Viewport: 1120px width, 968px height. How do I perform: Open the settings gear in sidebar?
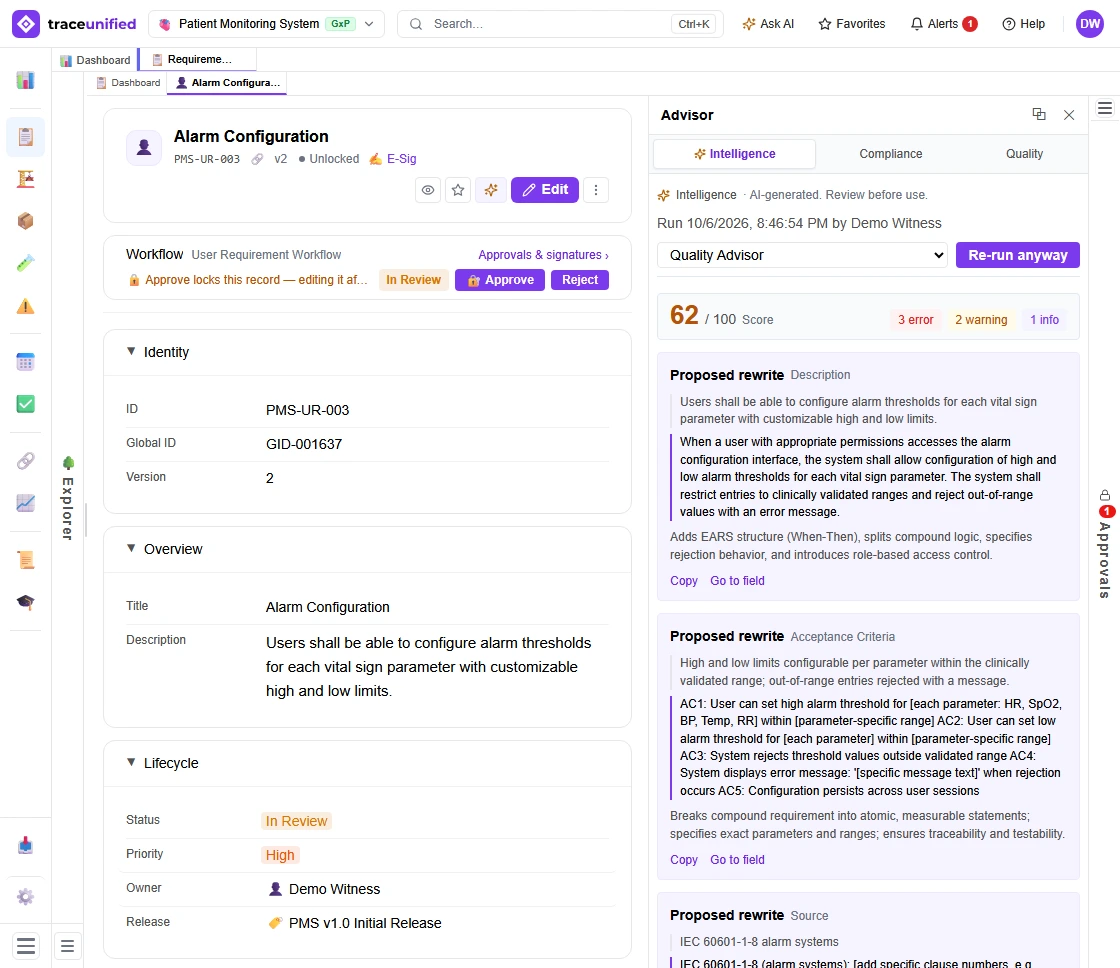point(25,897)
